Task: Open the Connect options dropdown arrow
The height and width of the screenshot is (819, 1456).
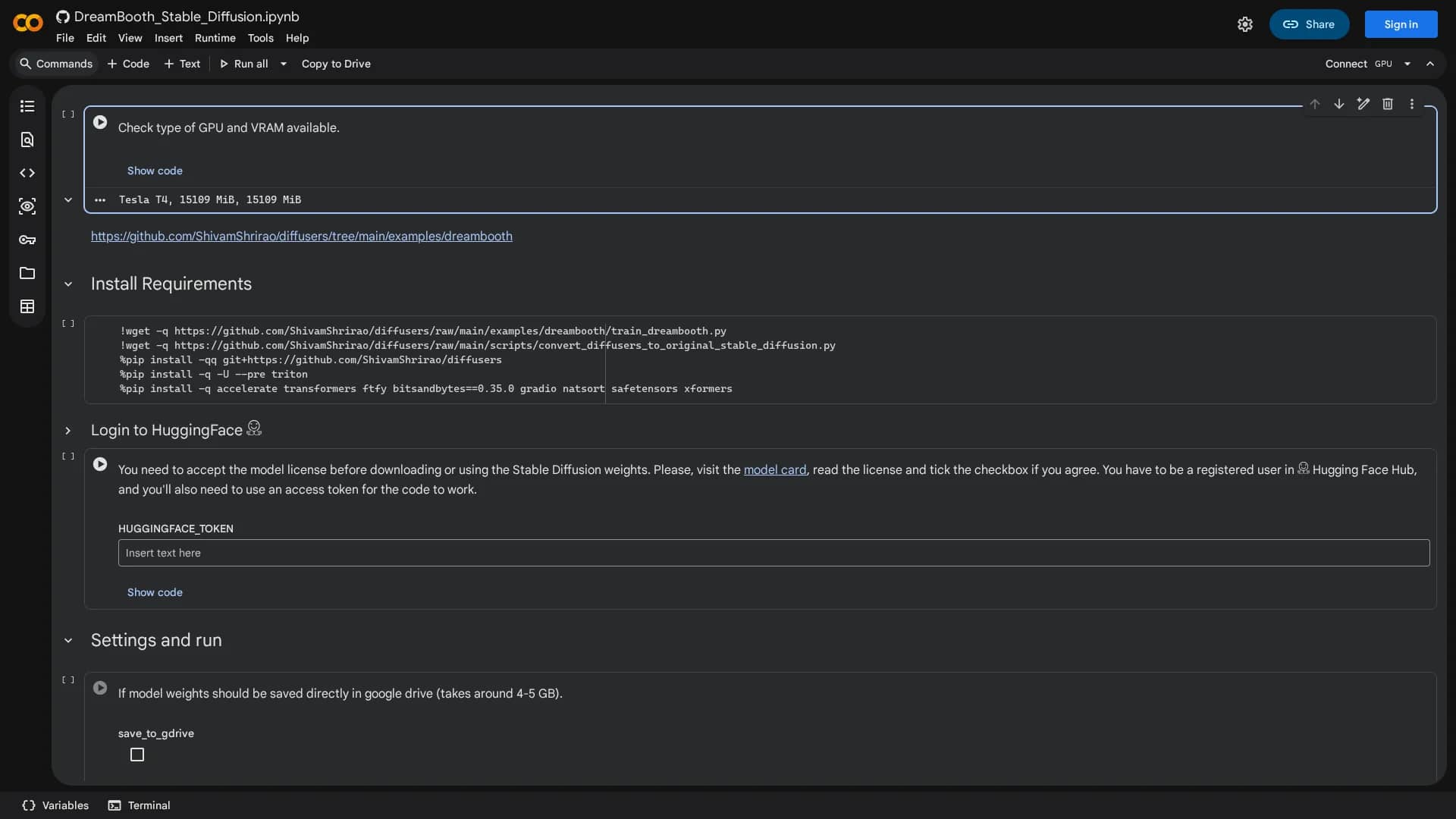Action: 1407,64
